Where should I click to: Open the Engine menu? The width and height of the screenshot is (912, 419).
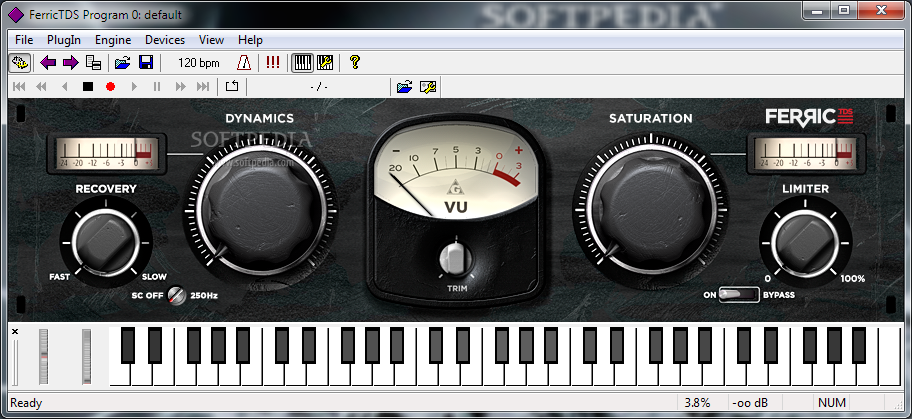pos(113,40)
